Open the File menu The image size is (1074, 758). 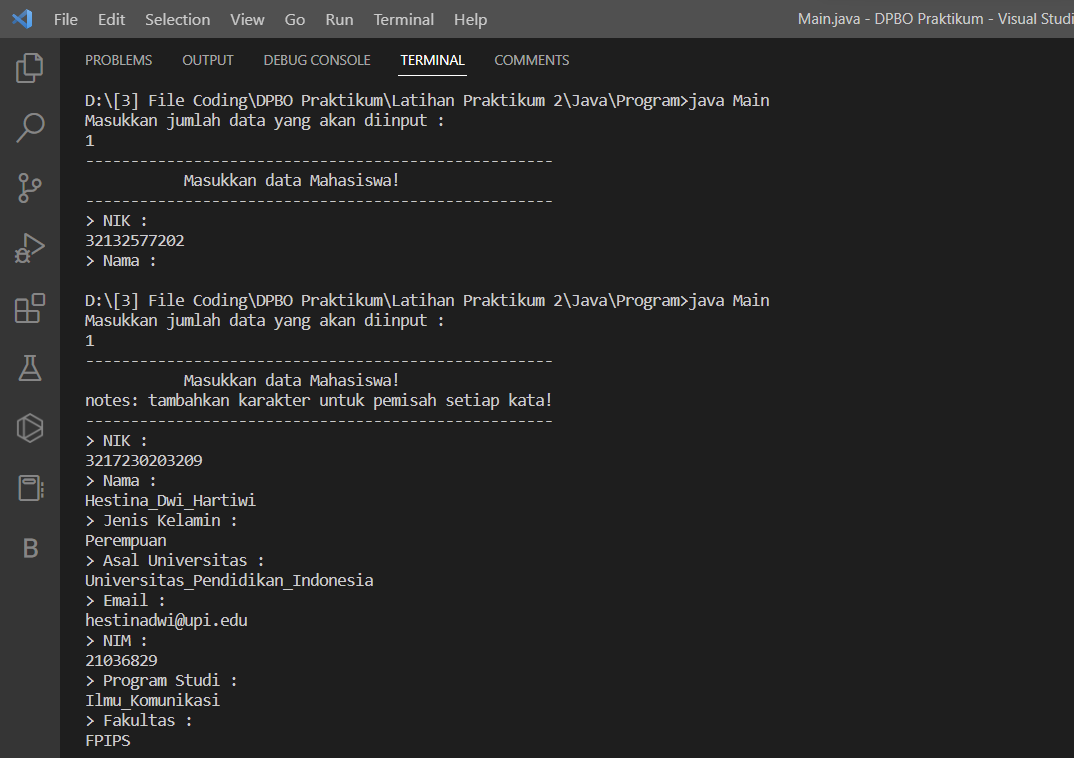pyautogui.click(x=65, y=19)
